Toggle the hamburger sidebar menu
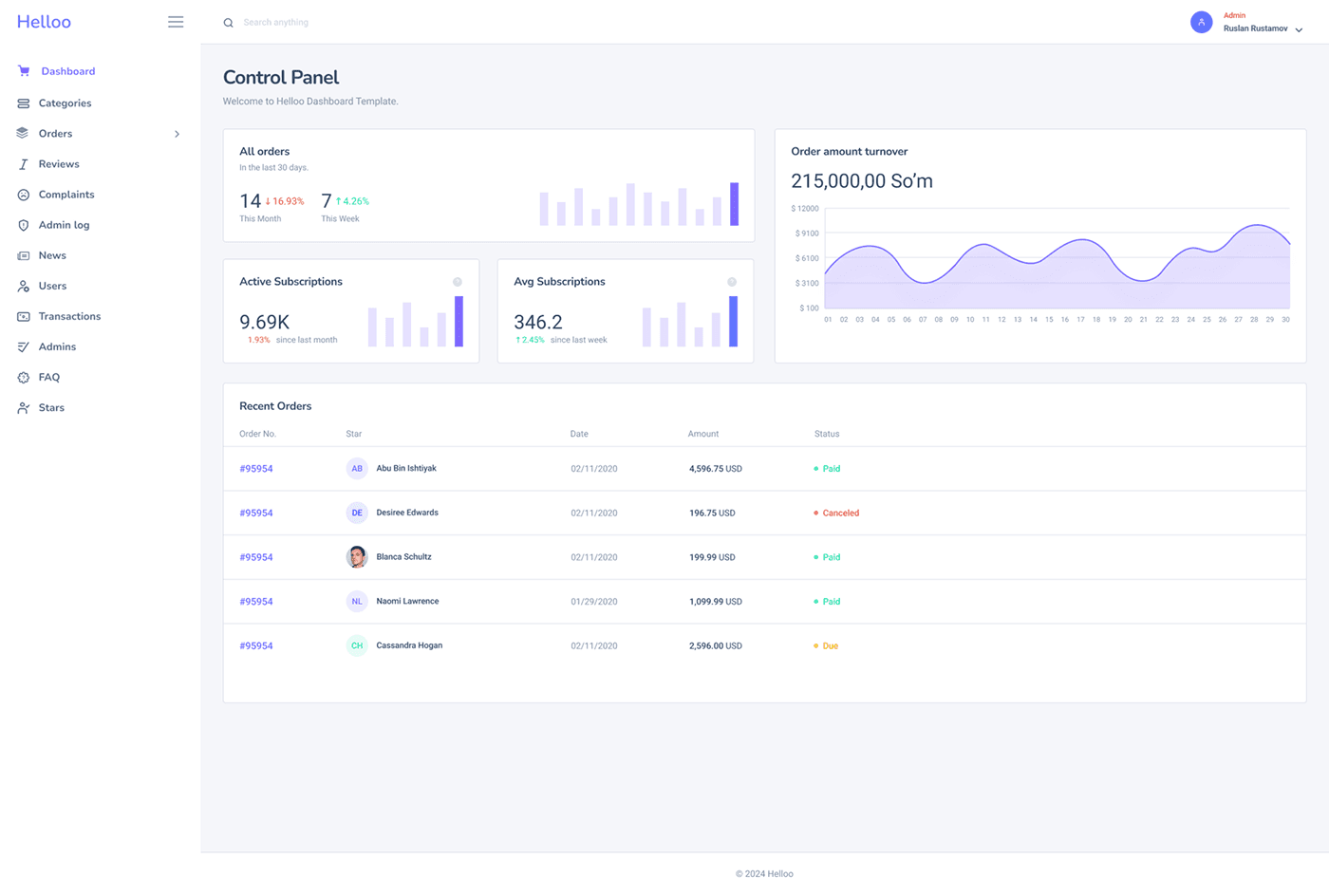This screenshot has width=1329, height=896. [176, 22]
